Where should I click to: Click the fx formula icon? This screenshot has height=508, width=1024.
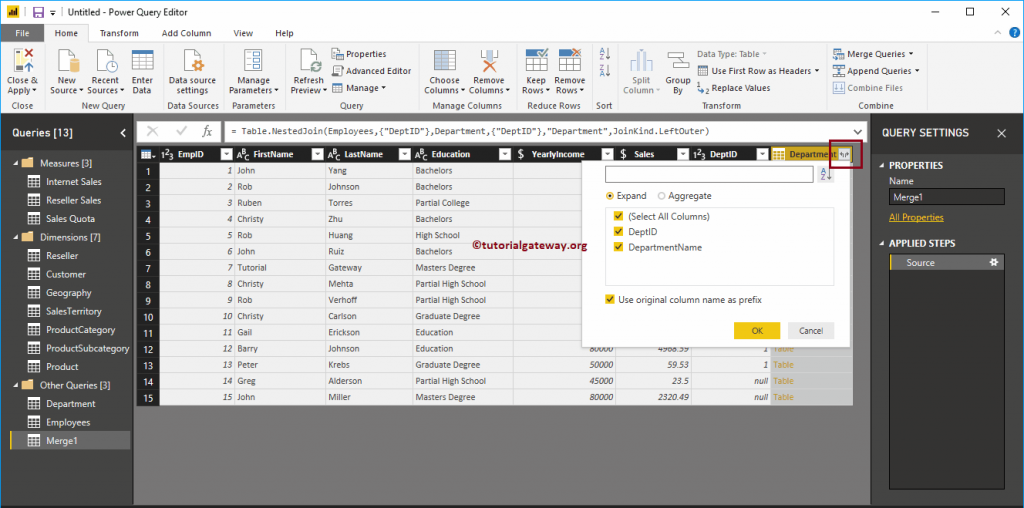pyautogui.click(x=206, y=131)
